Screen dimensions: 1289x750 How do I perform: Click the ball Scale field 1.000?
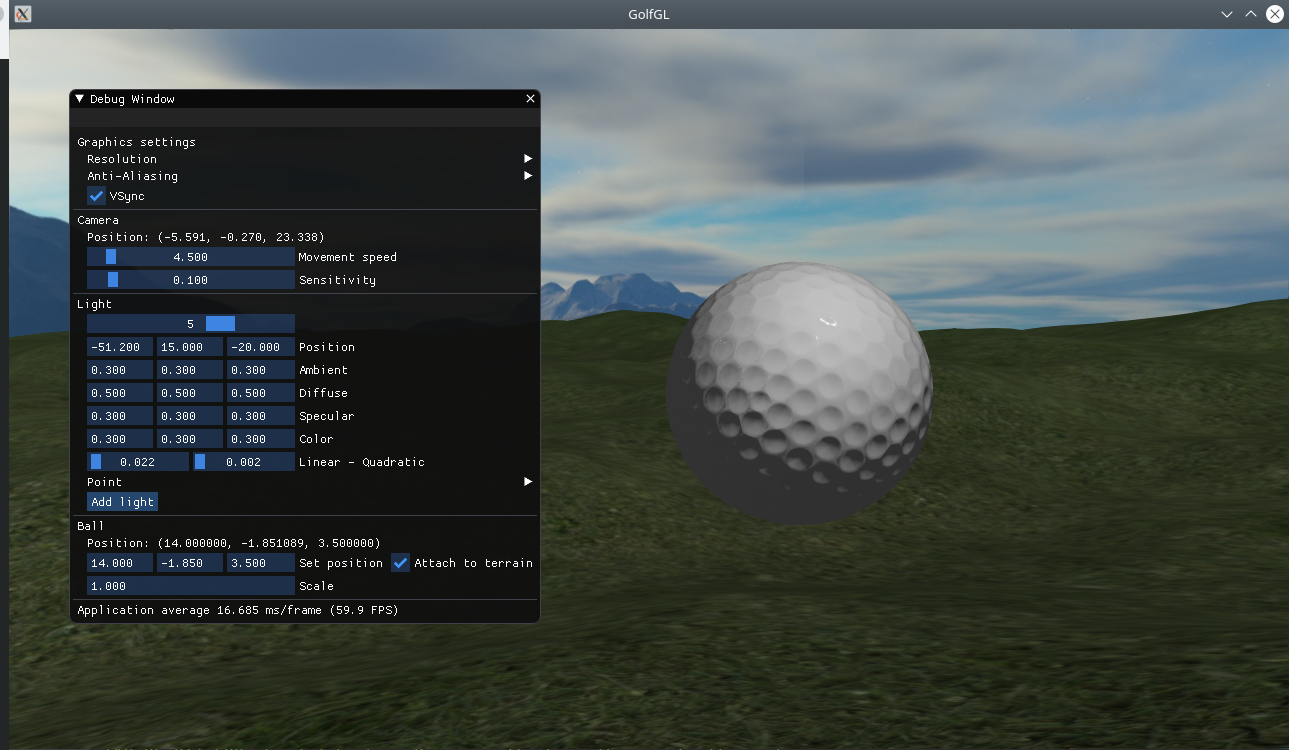click(x=191, y=586)
